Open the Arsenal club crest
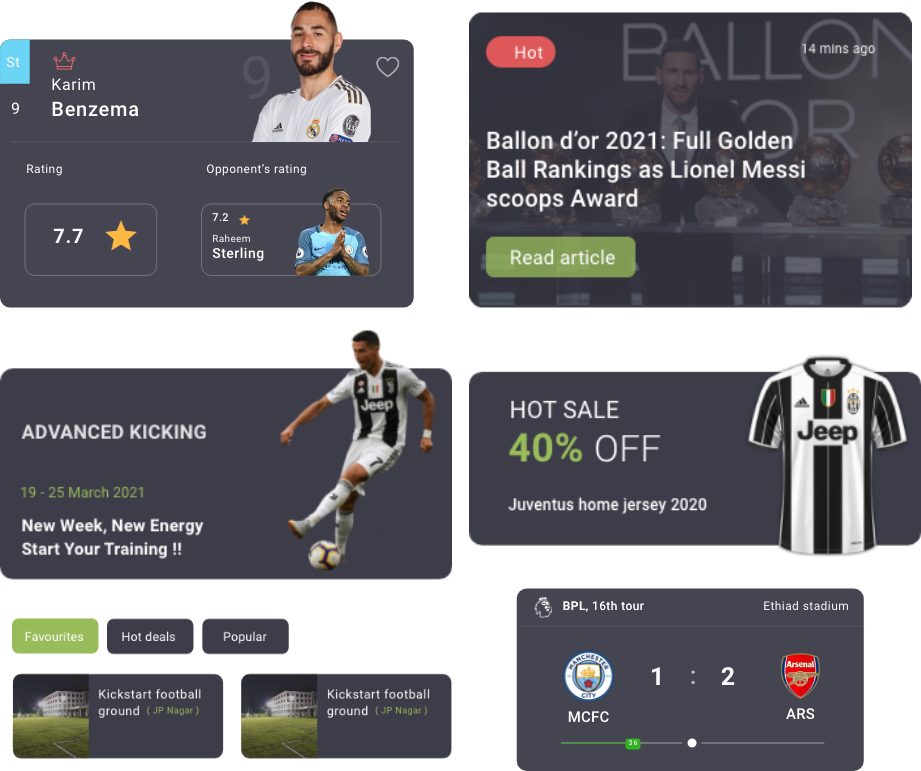The height and width of the screenshot is (771, 921). (x=800, y=675)
